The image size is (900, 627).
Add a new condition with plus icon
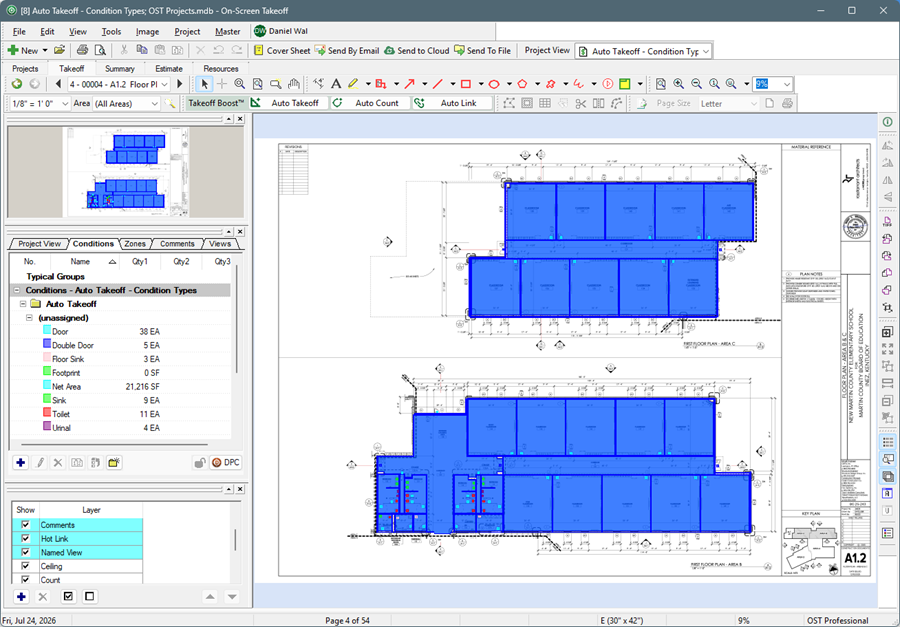21,462
